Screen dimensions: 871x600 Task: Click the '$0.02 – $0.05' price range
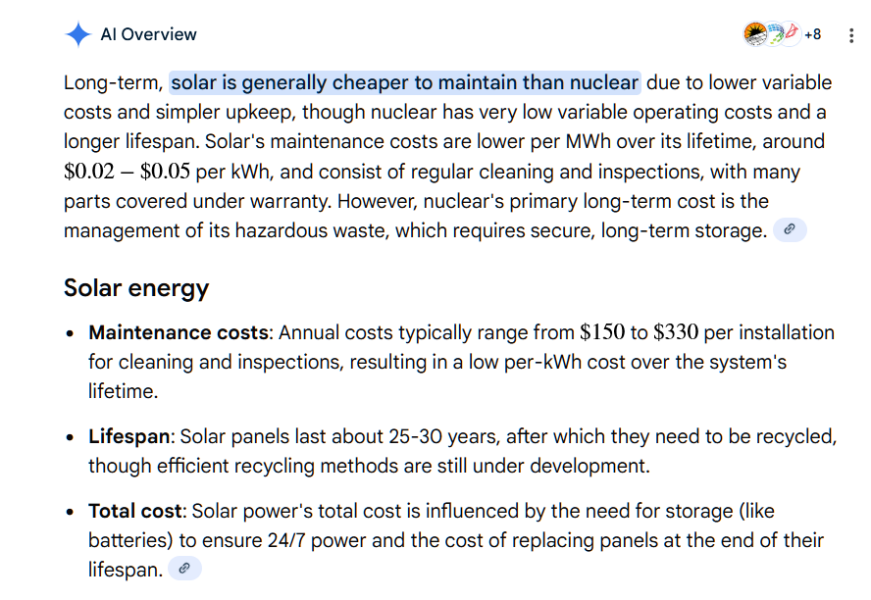click(x=127, y=171)
